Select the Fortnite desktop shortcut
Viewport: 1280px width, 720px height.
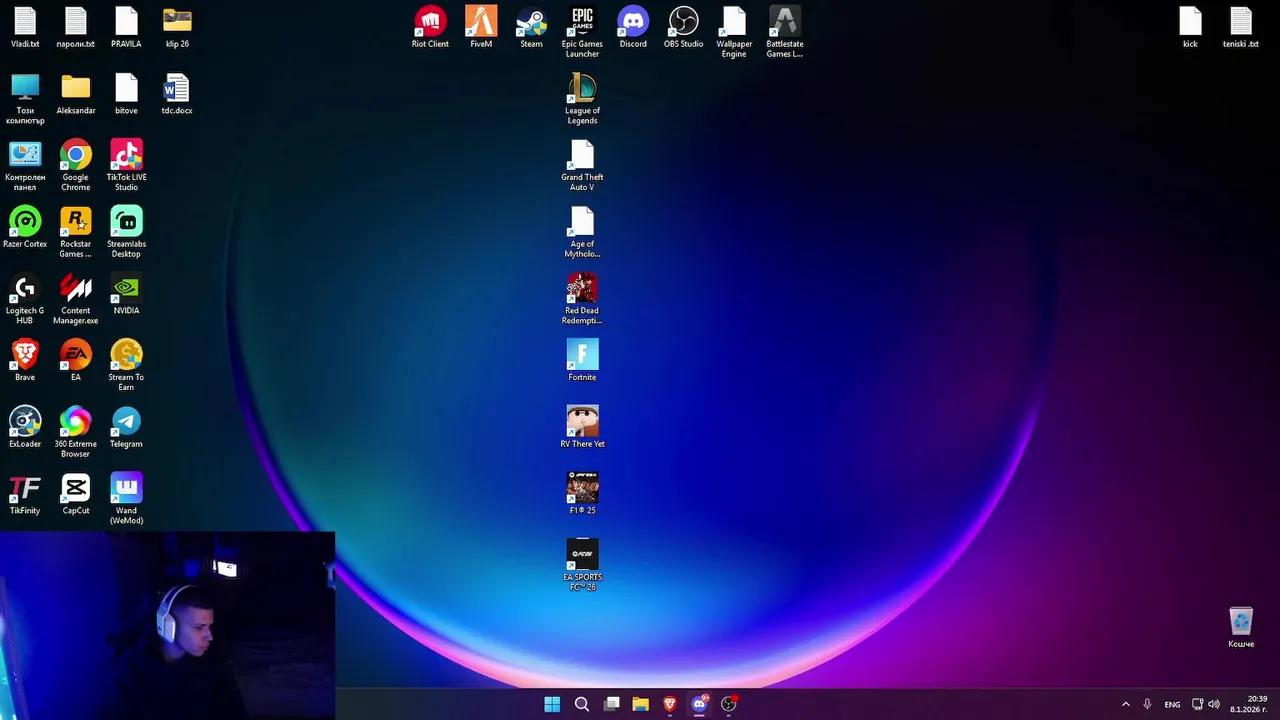click(582, 360)
